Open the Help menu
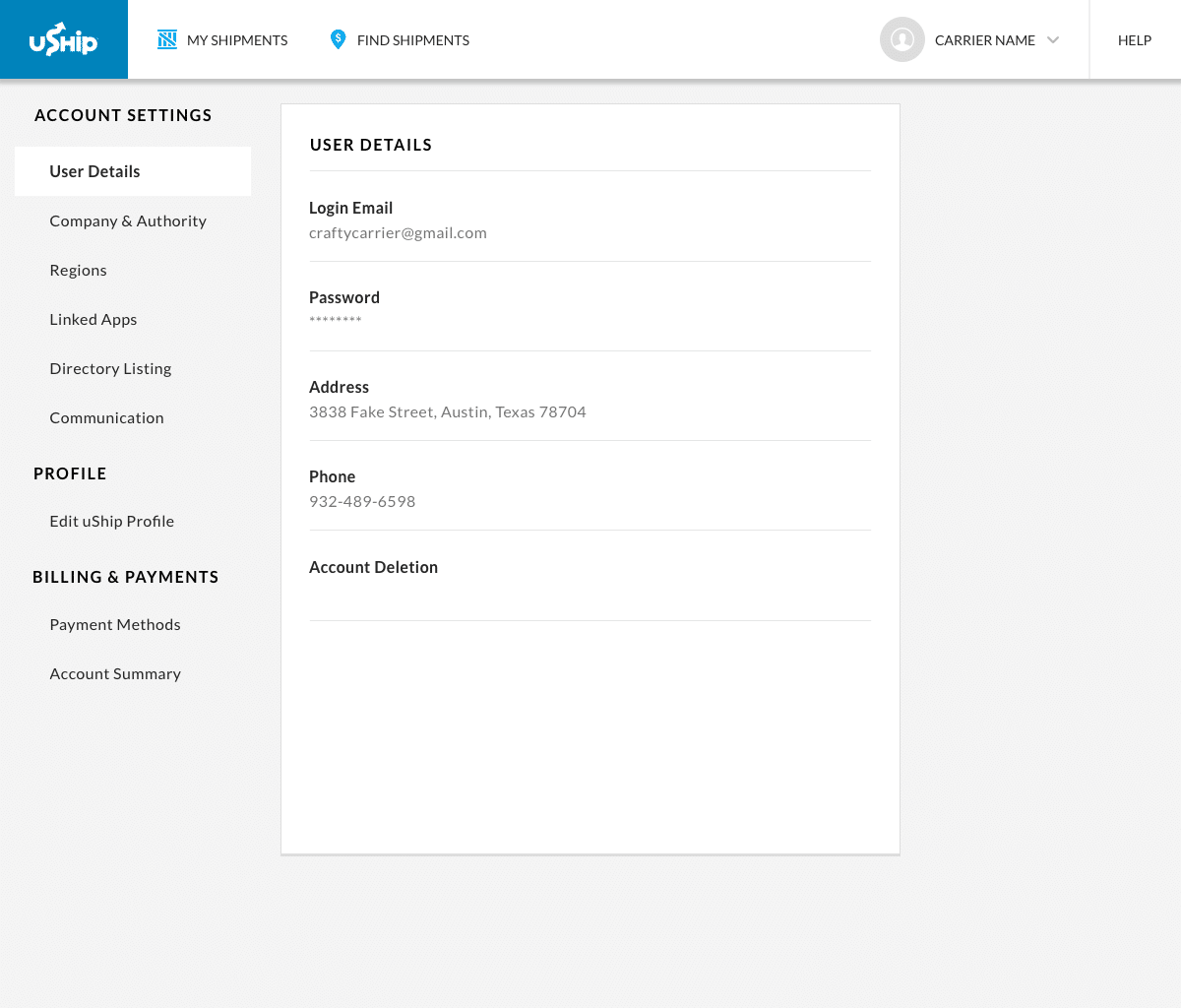Screen dimensions: 1181x1008 click(x=1135, y=40)
